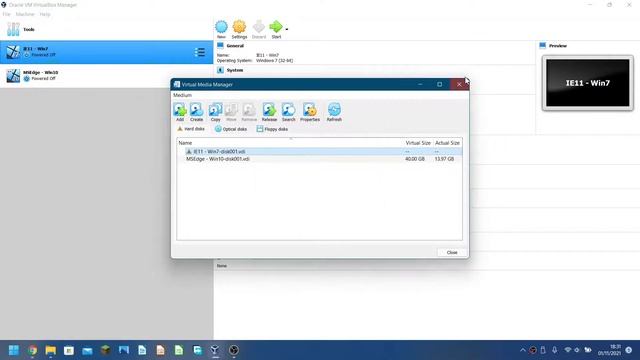Screen dimensions: 640x360
Task: Click the General section header
Action: coord(235,46)
